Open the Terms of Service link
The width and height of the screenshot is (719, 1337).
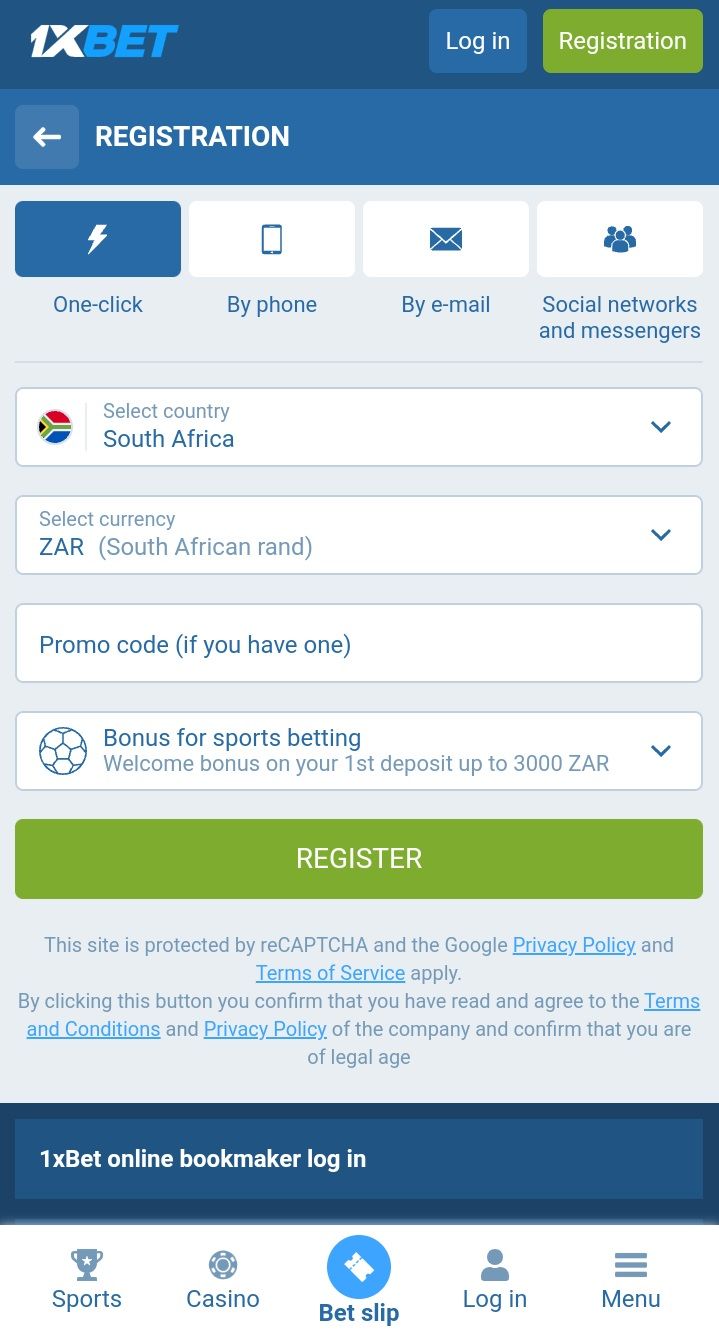(330, 973)
